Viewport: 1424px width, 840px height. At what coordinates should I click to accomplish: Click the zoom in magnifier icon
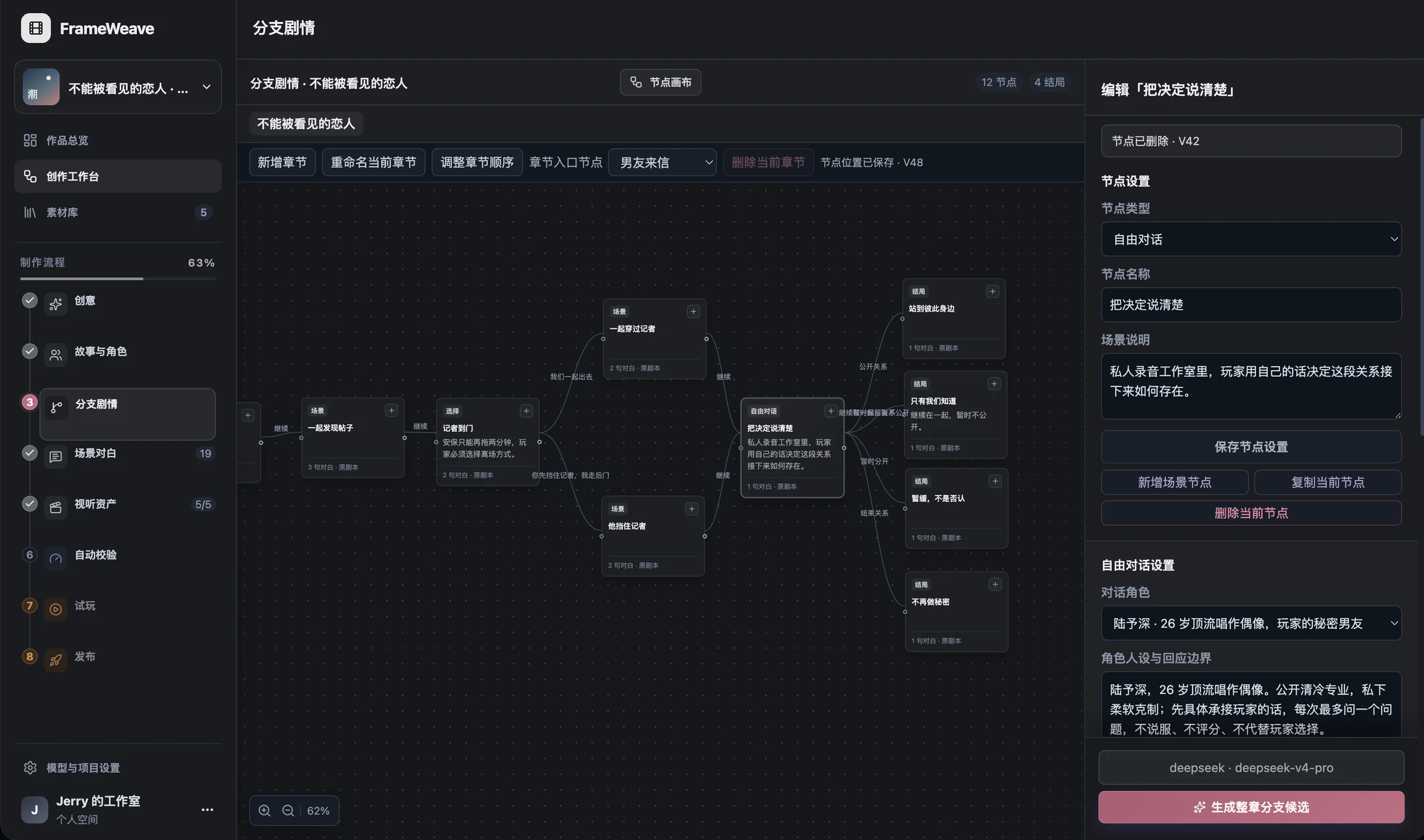point(265,810)
